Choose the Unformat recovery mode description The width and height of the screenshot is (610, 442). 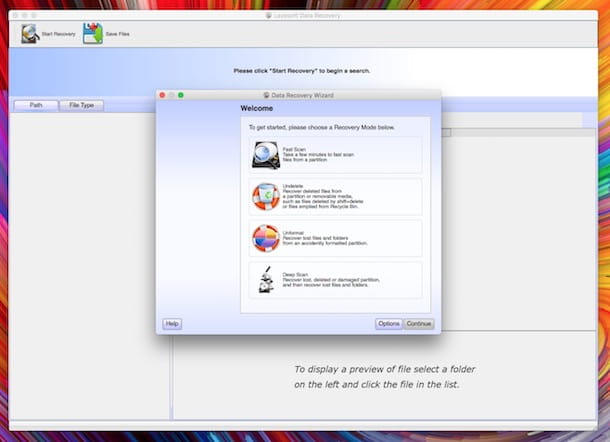click(325, 238)
